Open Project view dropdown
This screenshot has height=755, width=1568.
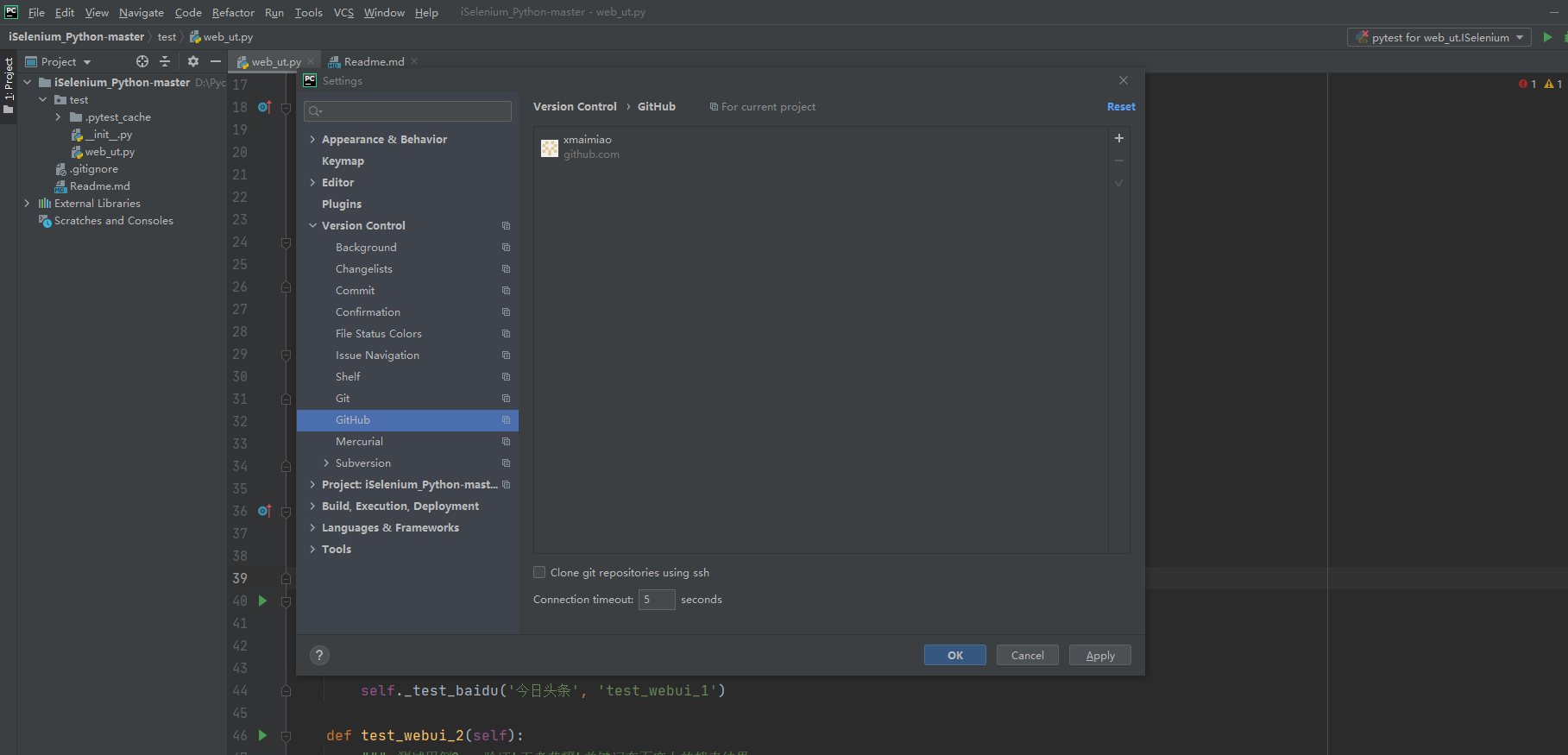[x=59, y=61]
